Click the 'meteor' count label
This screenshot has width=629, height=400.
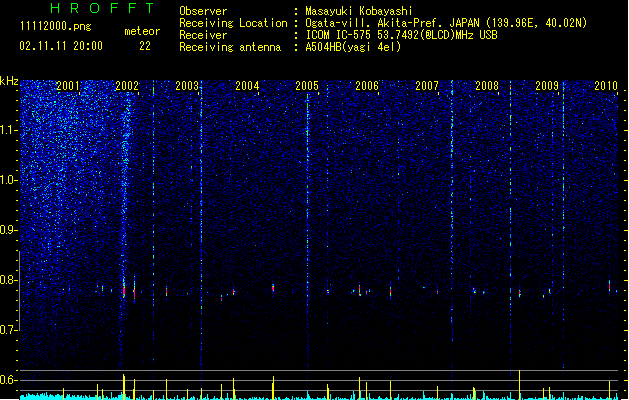pyautogui.click(x=142, y=31)
